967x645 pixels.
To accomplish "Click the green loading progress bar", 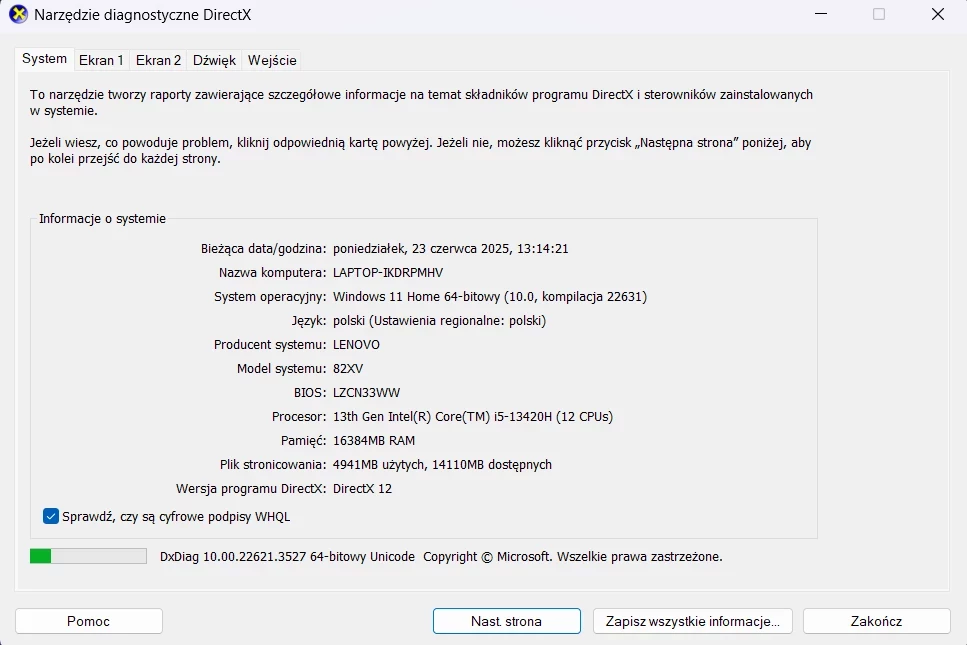I will (x=88, y=556).
